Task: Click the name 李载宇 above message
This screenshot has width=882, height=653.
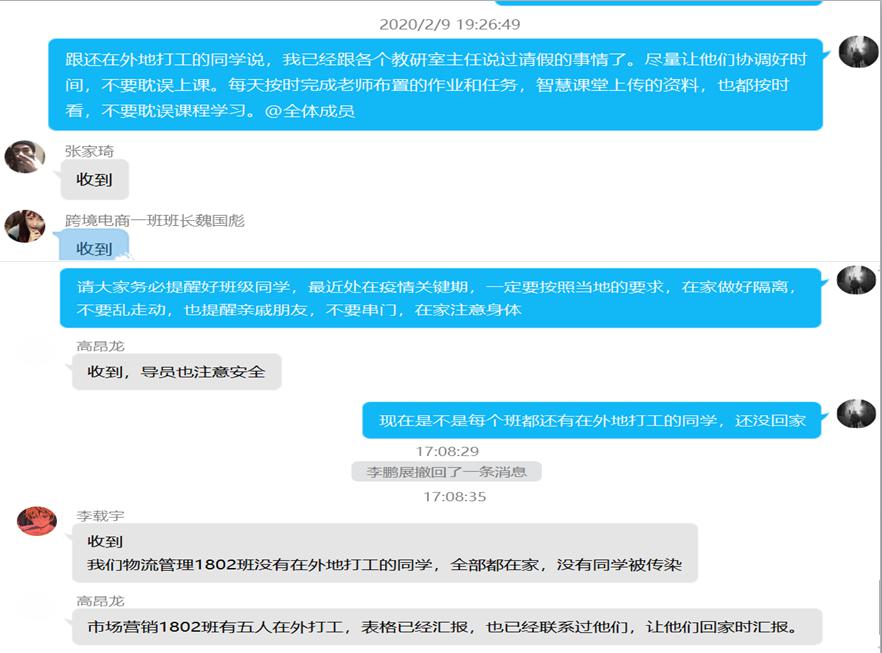Action: click(x=101, y=515)
